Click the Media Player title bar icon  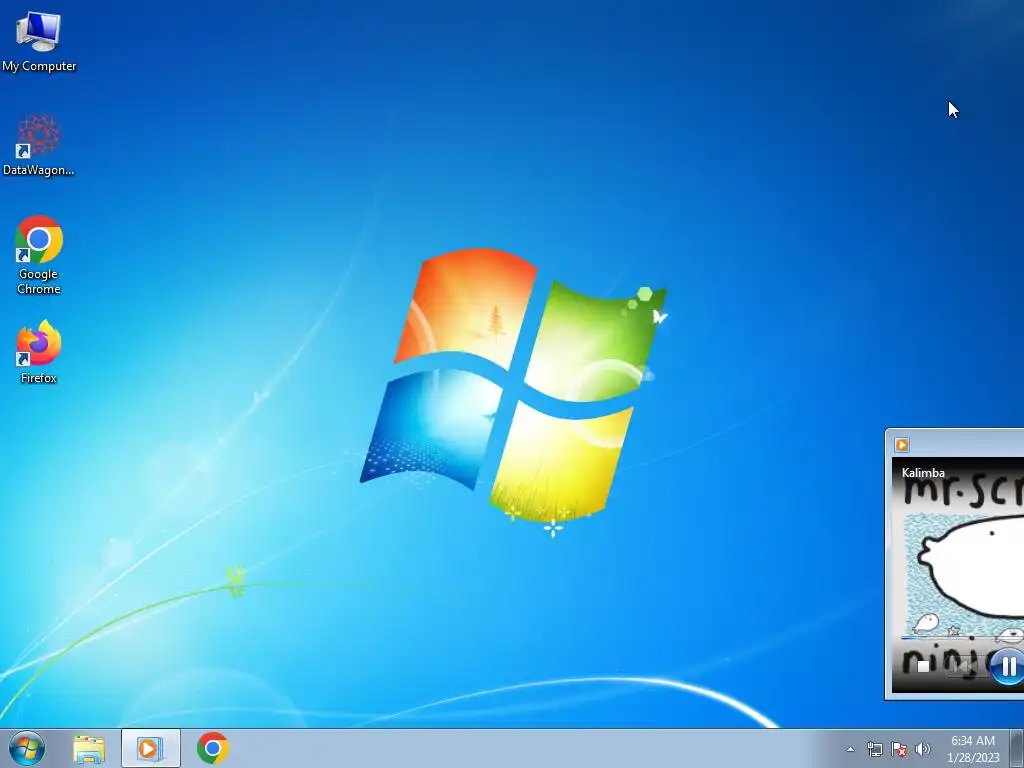[x=902, y=445]
